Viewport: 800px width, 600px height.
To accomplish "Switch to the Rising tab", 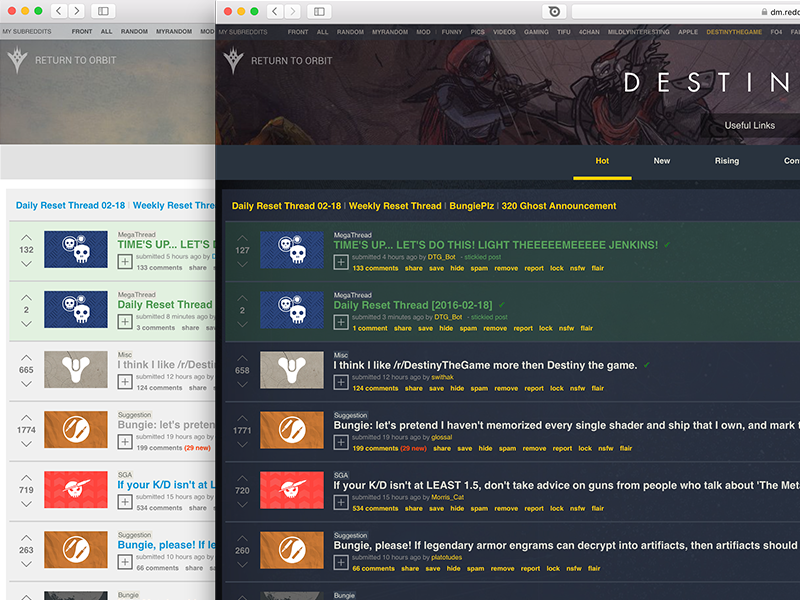I will click(x=727, y=161).
